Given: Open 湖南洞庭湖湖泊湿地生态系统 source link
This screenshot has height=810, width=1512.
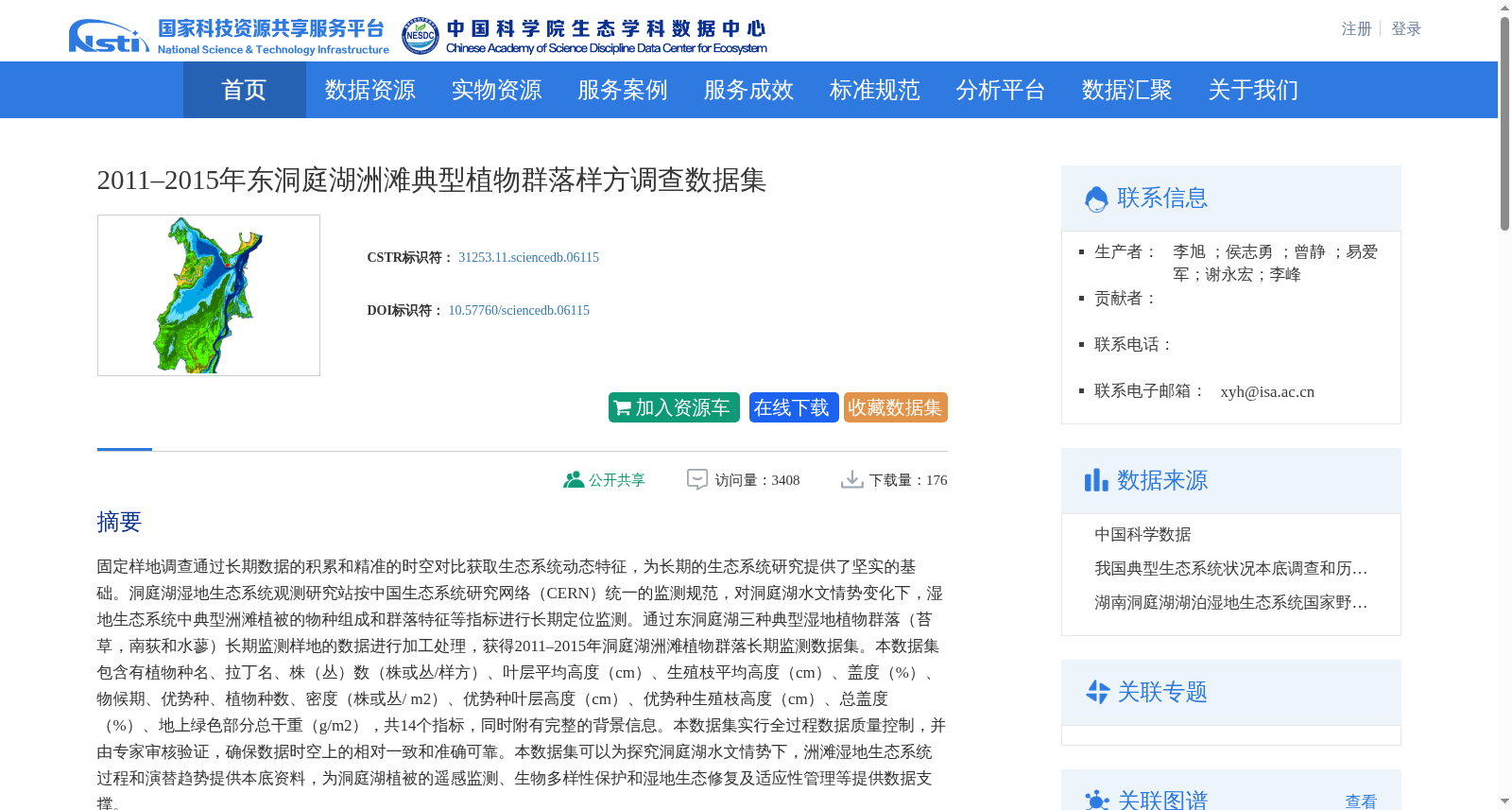Looking at the screenshot, I should [1231, 602].
